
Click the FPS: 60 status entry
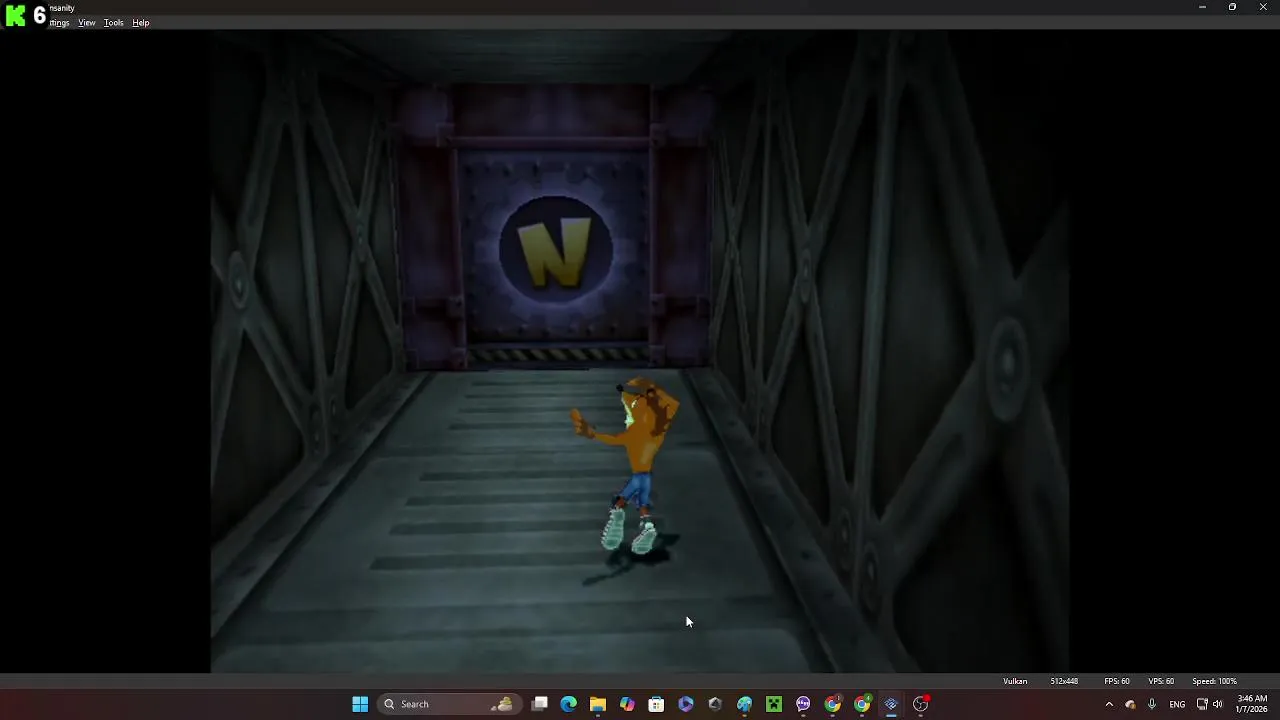pos(1117,681)
